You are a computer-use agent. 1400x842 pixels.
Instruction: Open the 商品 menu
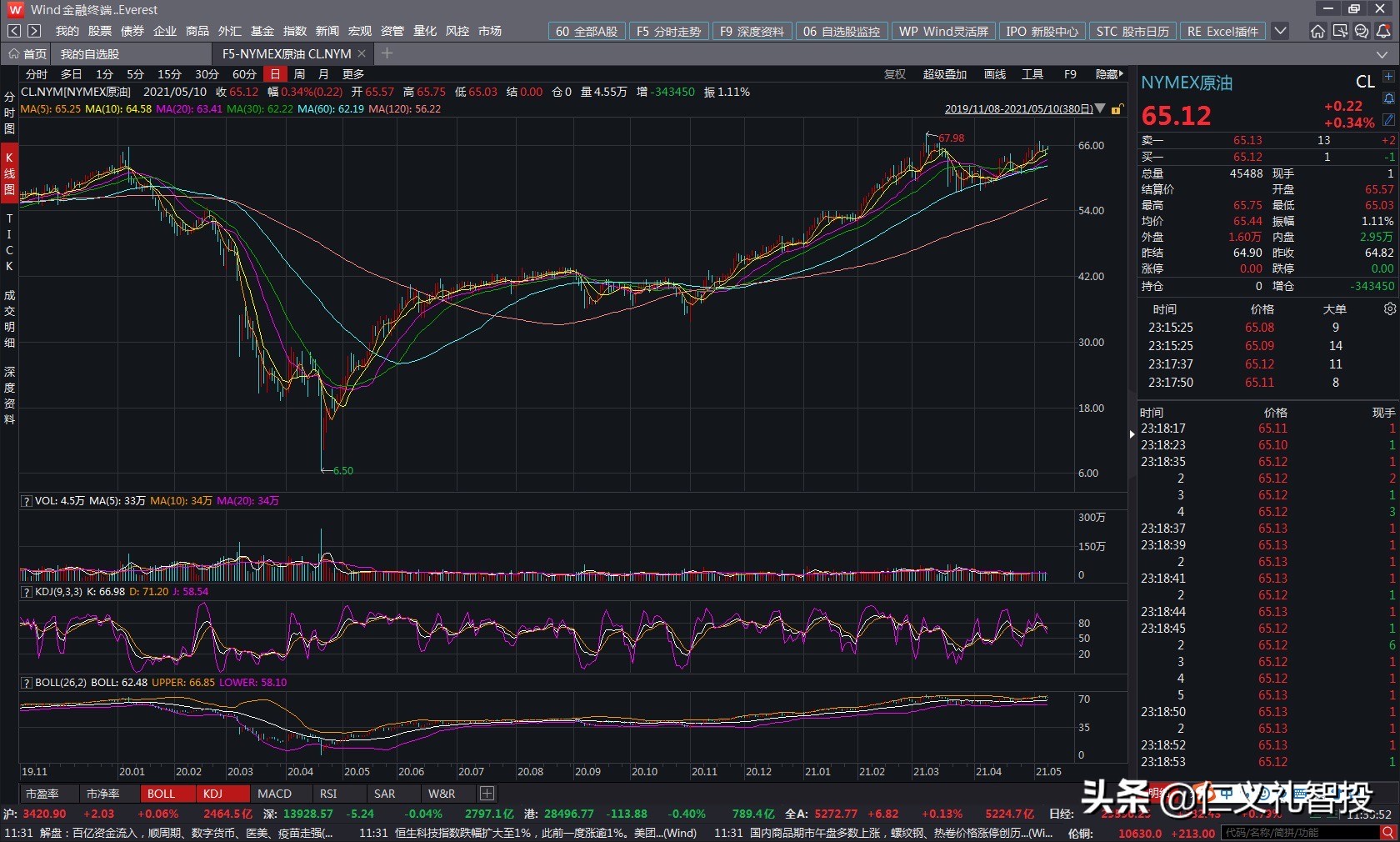(197, 31)
